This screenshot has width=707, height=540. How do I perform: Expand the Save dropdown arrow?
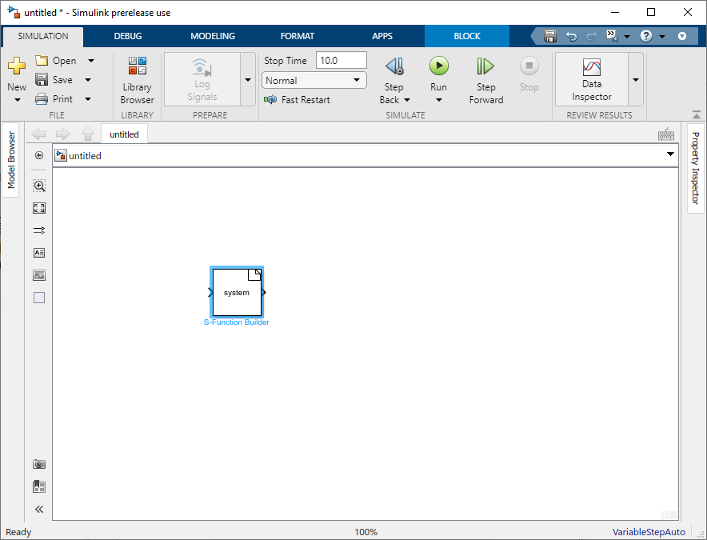coord(88,80)
